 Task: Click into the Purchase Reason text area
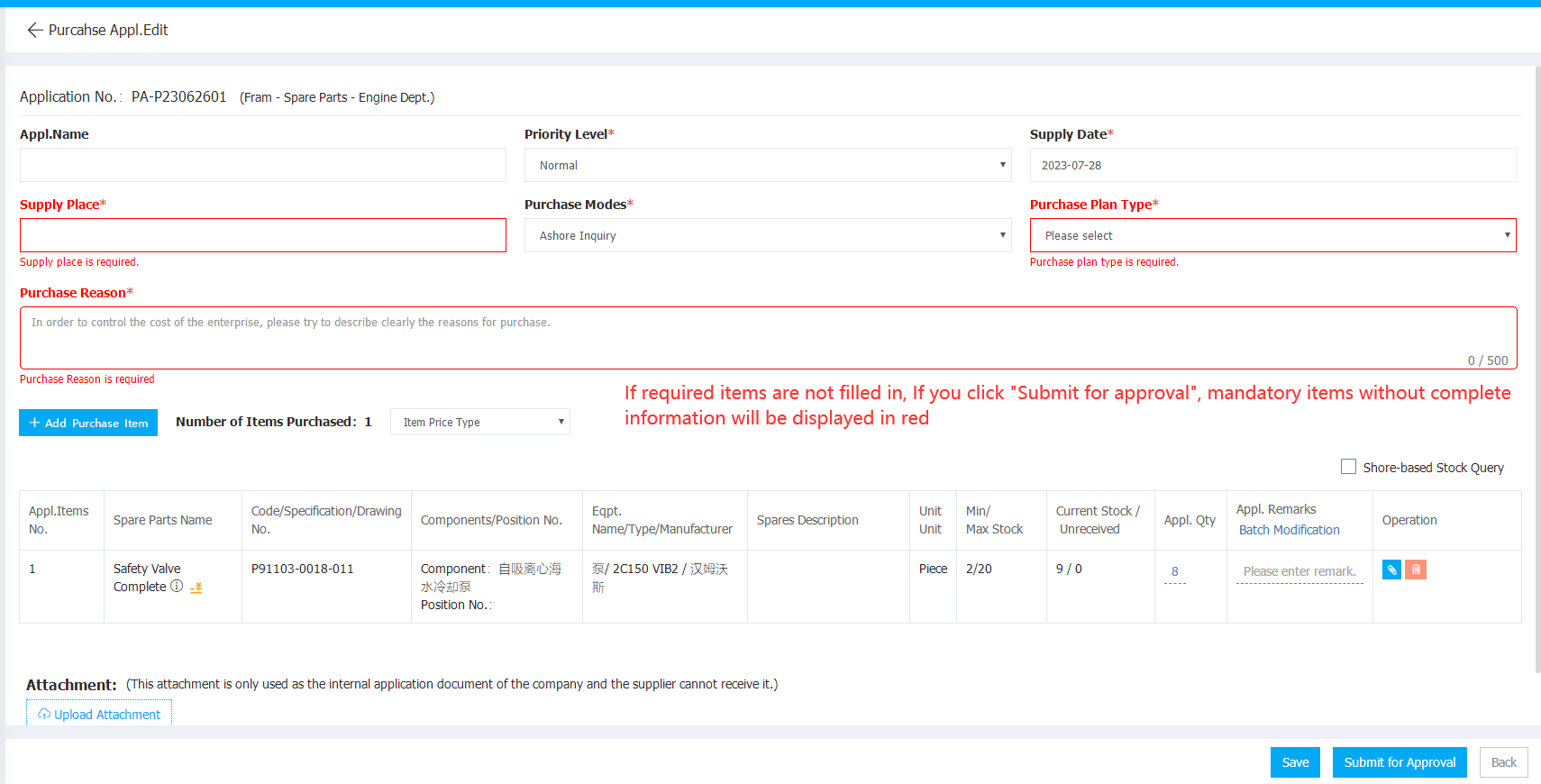coord(768,338)
